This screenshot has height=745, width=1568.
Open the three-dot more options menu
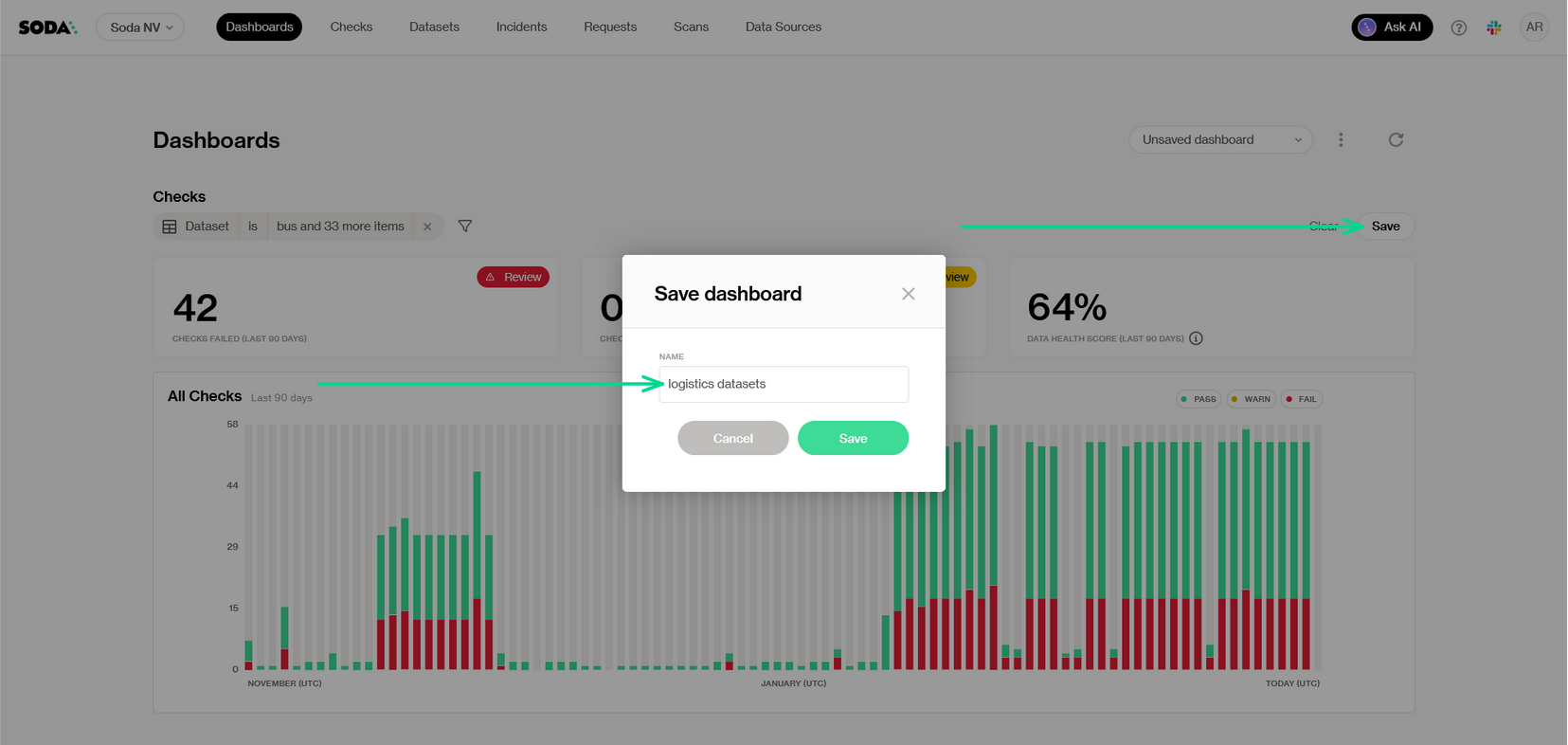click(1341, 140)
